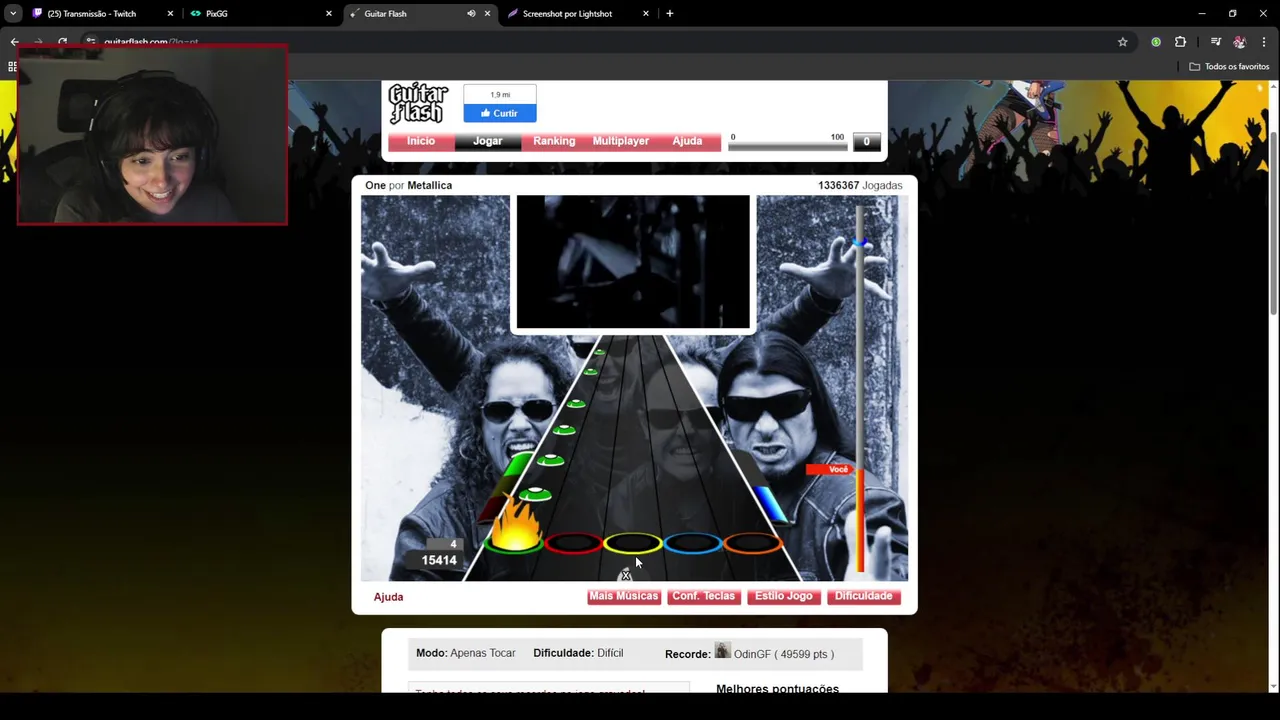Open the tab search dropdown arrow
The width and height of the screenshot is (1280, 720).
click(x=12, y=14)
